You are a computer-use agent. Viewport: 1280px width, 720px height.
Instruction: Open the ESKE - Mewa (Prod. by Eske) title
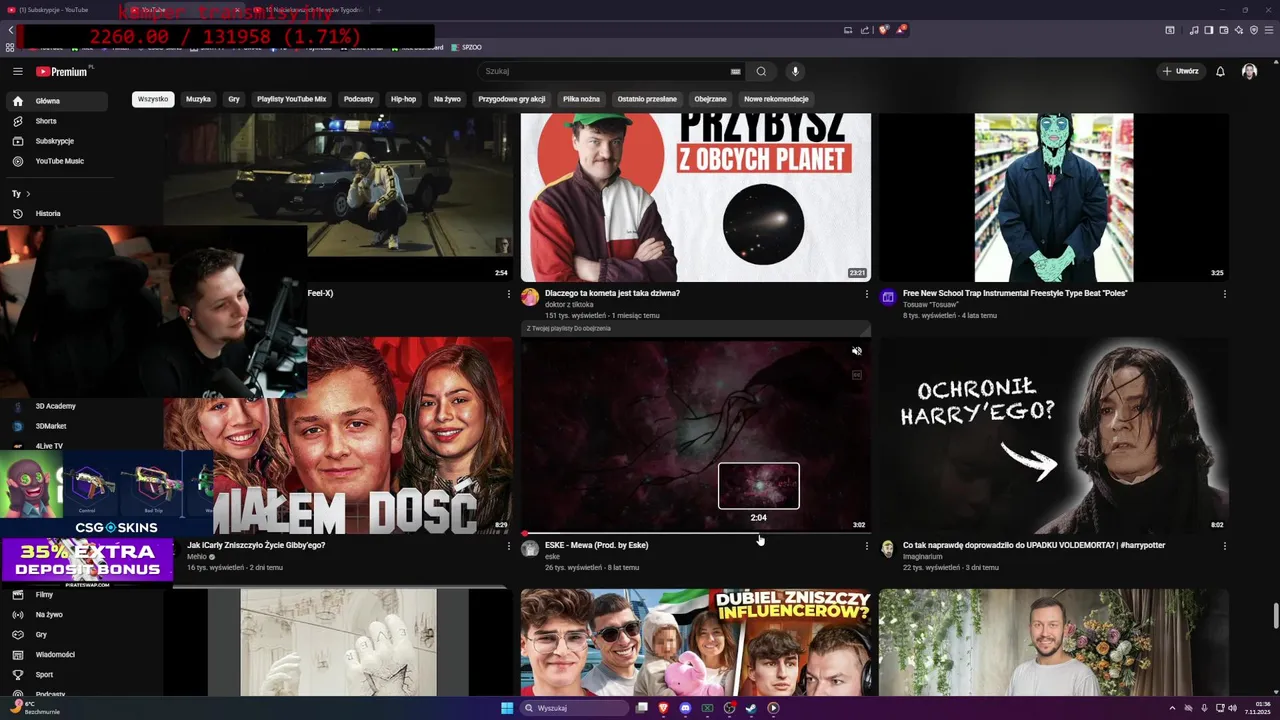coord(597,545)
